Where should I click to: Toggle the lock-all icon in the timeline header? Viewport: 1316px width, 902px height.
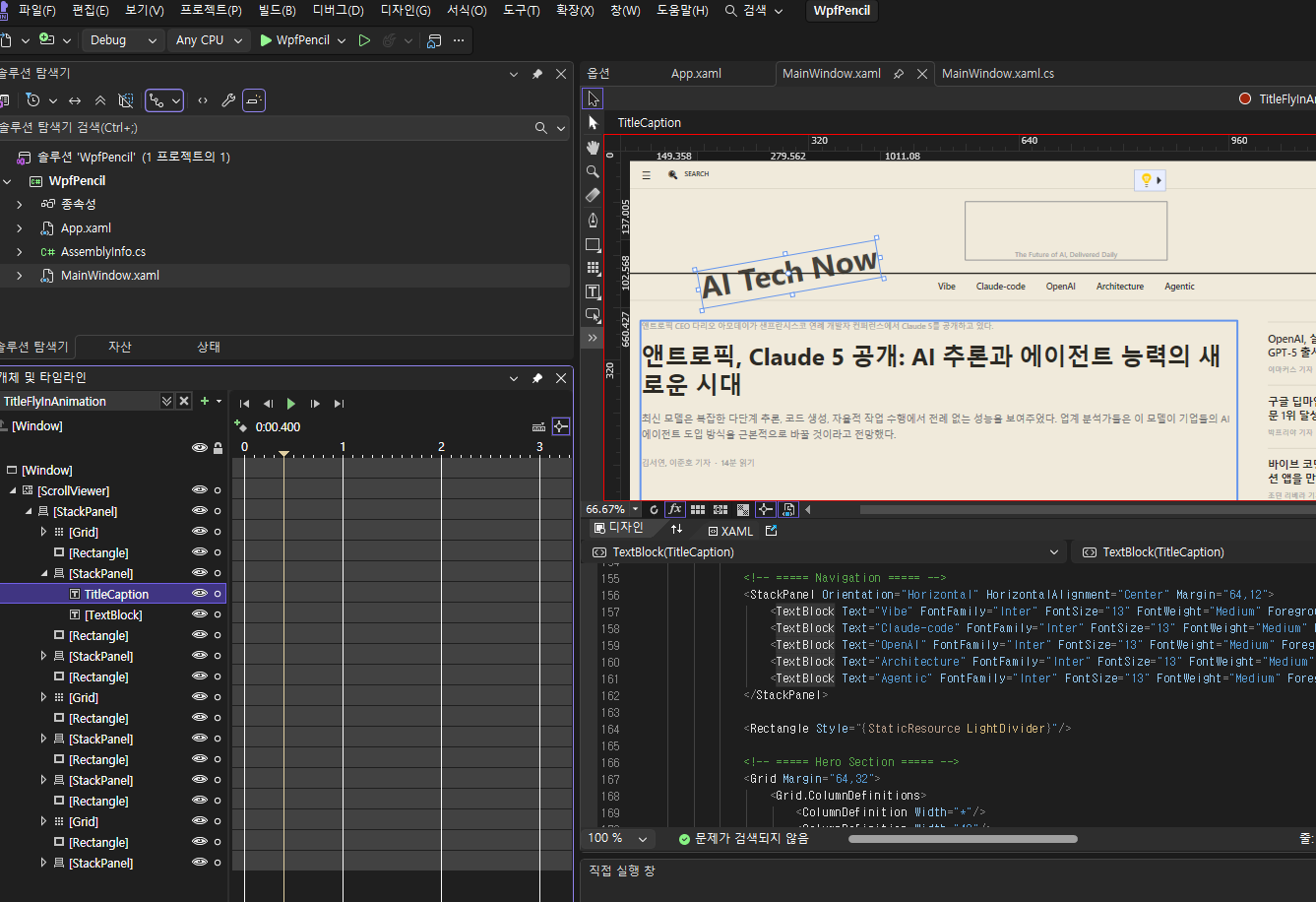pos(218,448)
